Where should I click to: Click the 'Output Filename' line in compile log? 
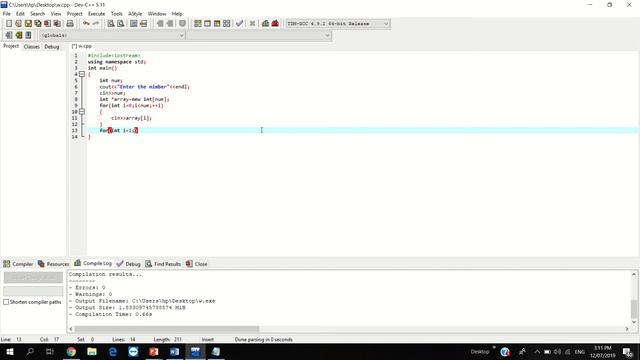tap(142, 301)
